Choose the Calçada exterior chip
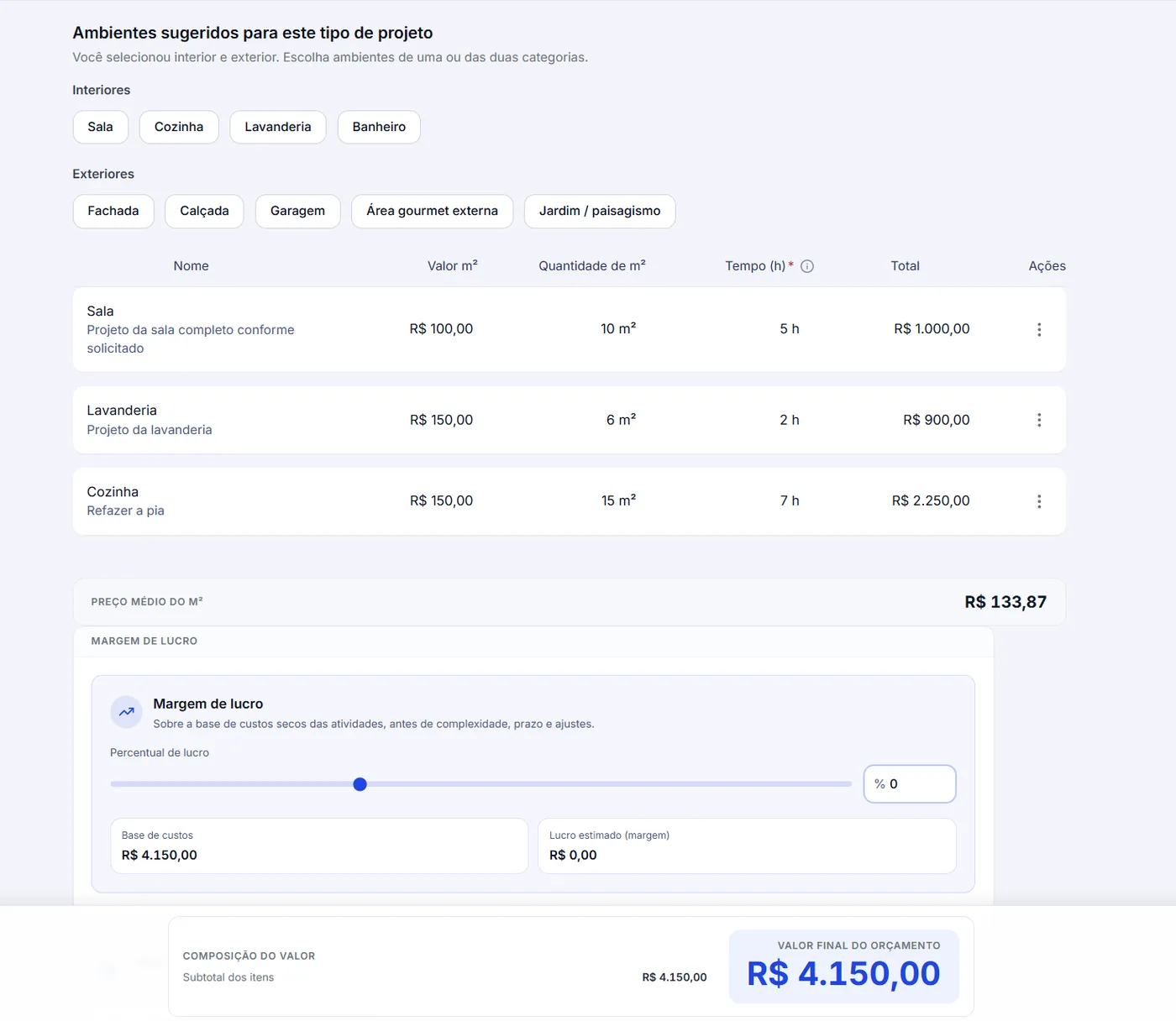1176x1021 pixels. coord(204,211)
